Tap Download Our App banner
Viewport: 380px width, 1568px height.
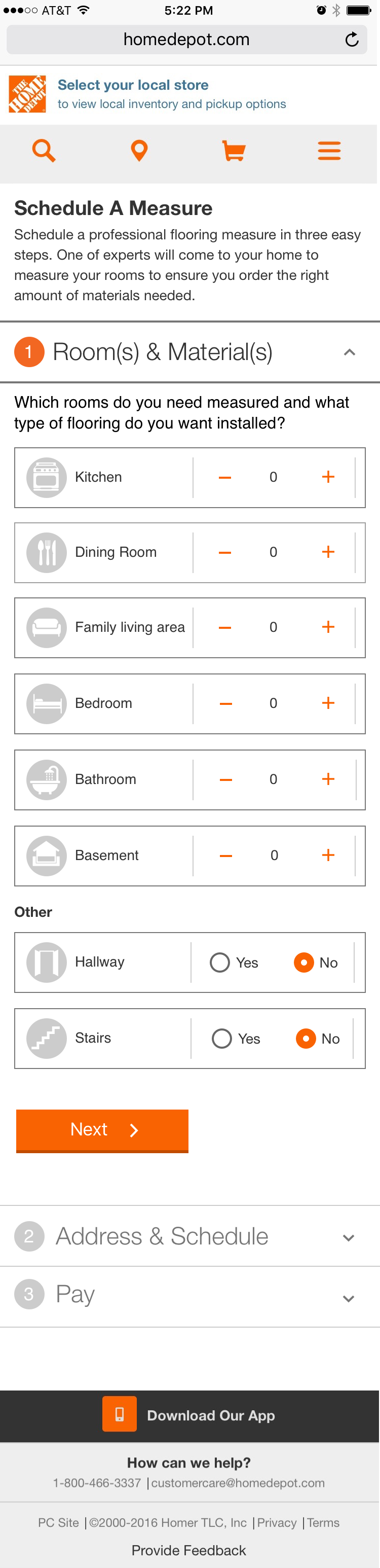[x=189, y=1415]
